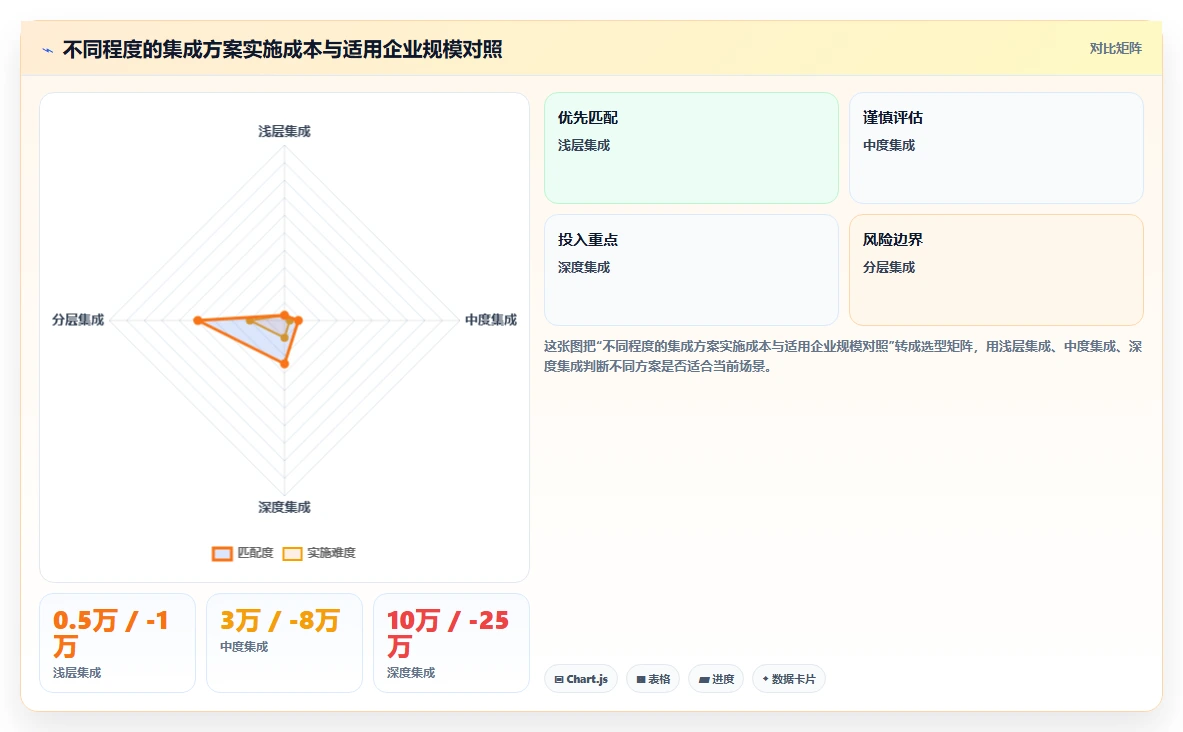Select the 优先匹配 card

click(691, 148)
